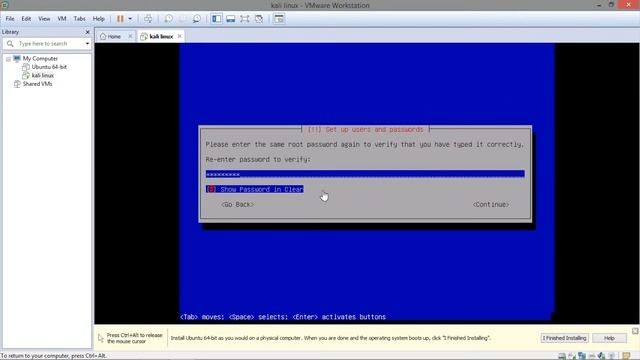Toggle the thumbnail bar icon
This screenshot has width=640, height=360.
pos(231,19)
